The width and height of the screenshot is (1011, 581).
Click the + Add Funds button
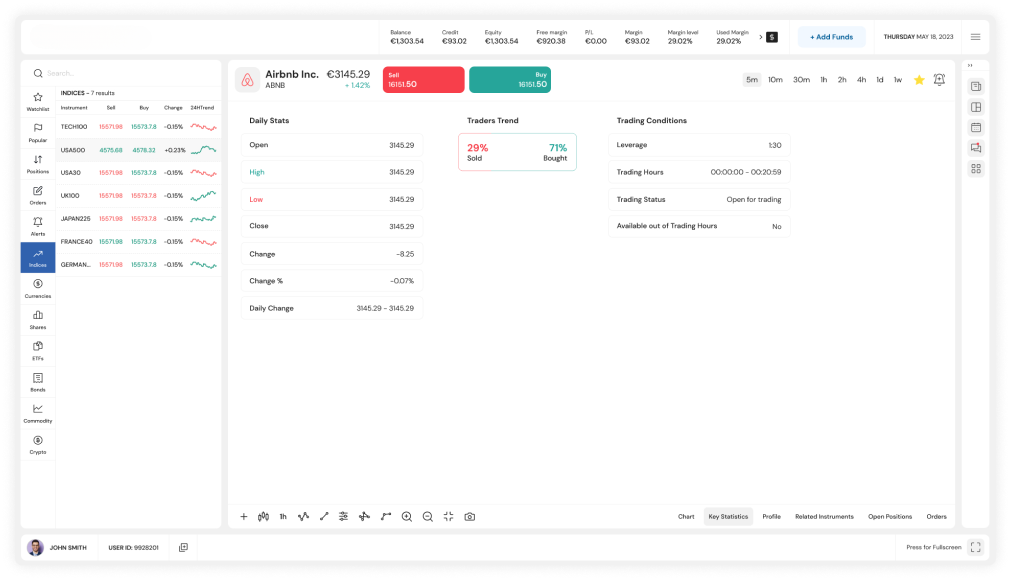831,37
